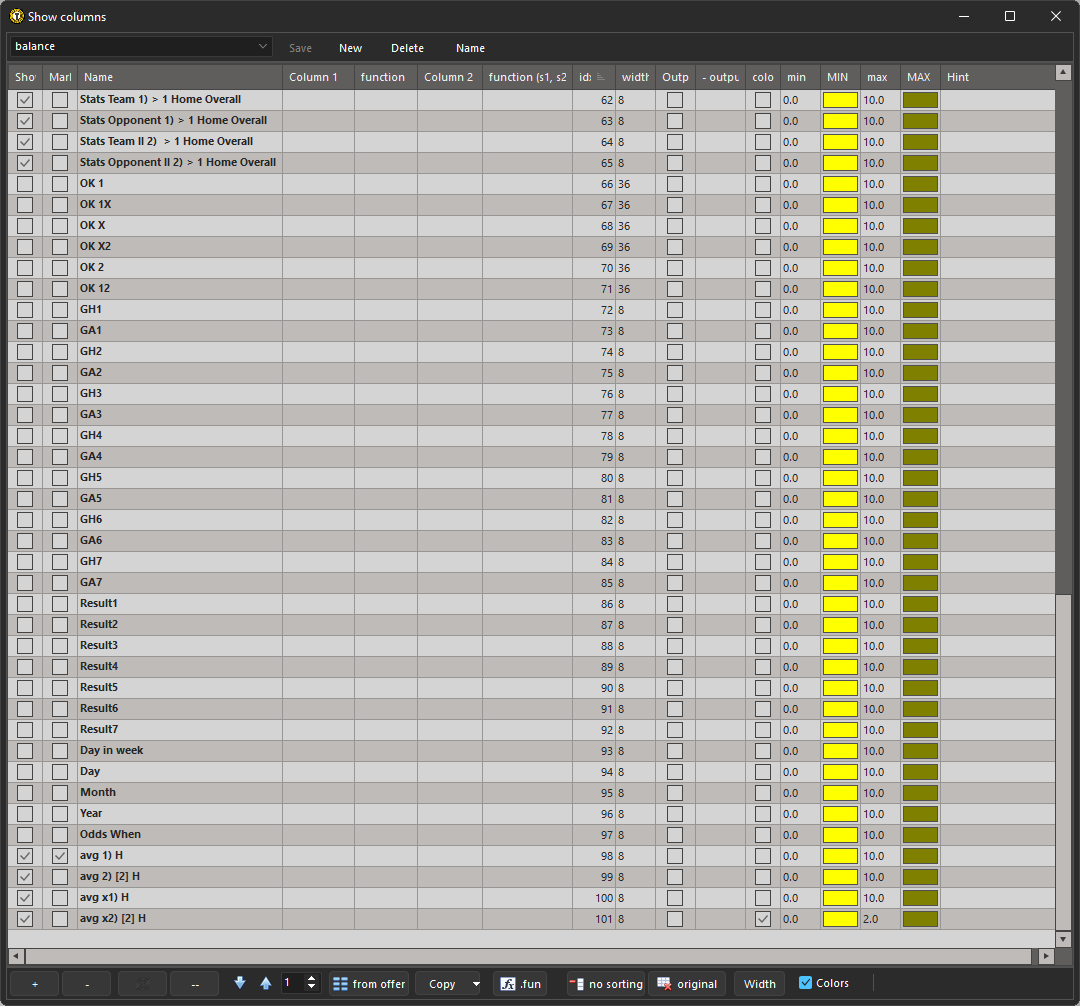The height and width of the screenshot is (1006, 1080).
Task: Click the 'New' menu item
Action: tap(350, 48)
